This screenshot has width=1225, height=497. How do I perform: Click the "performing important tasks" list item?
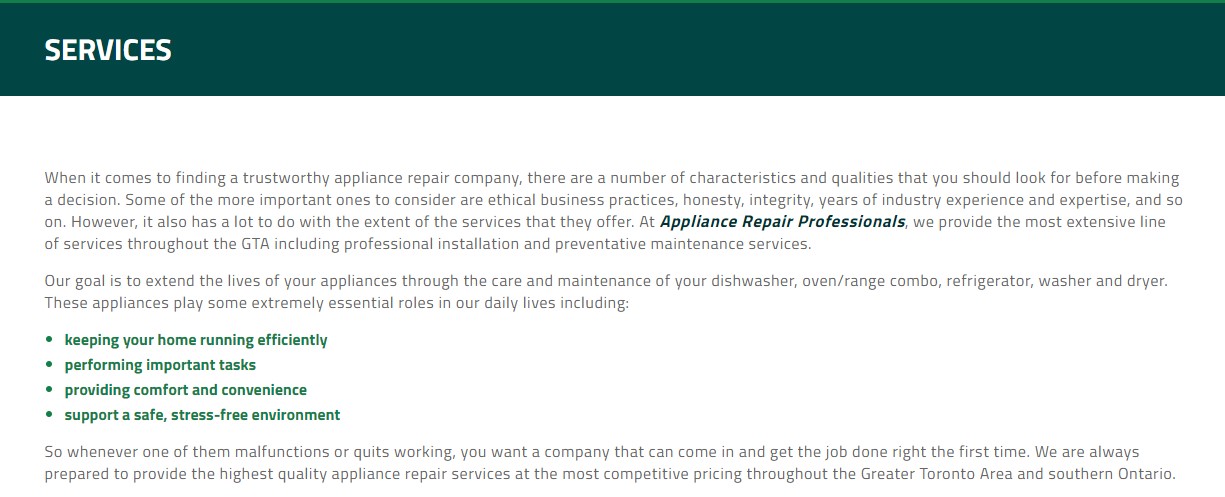tap(160, 365)
